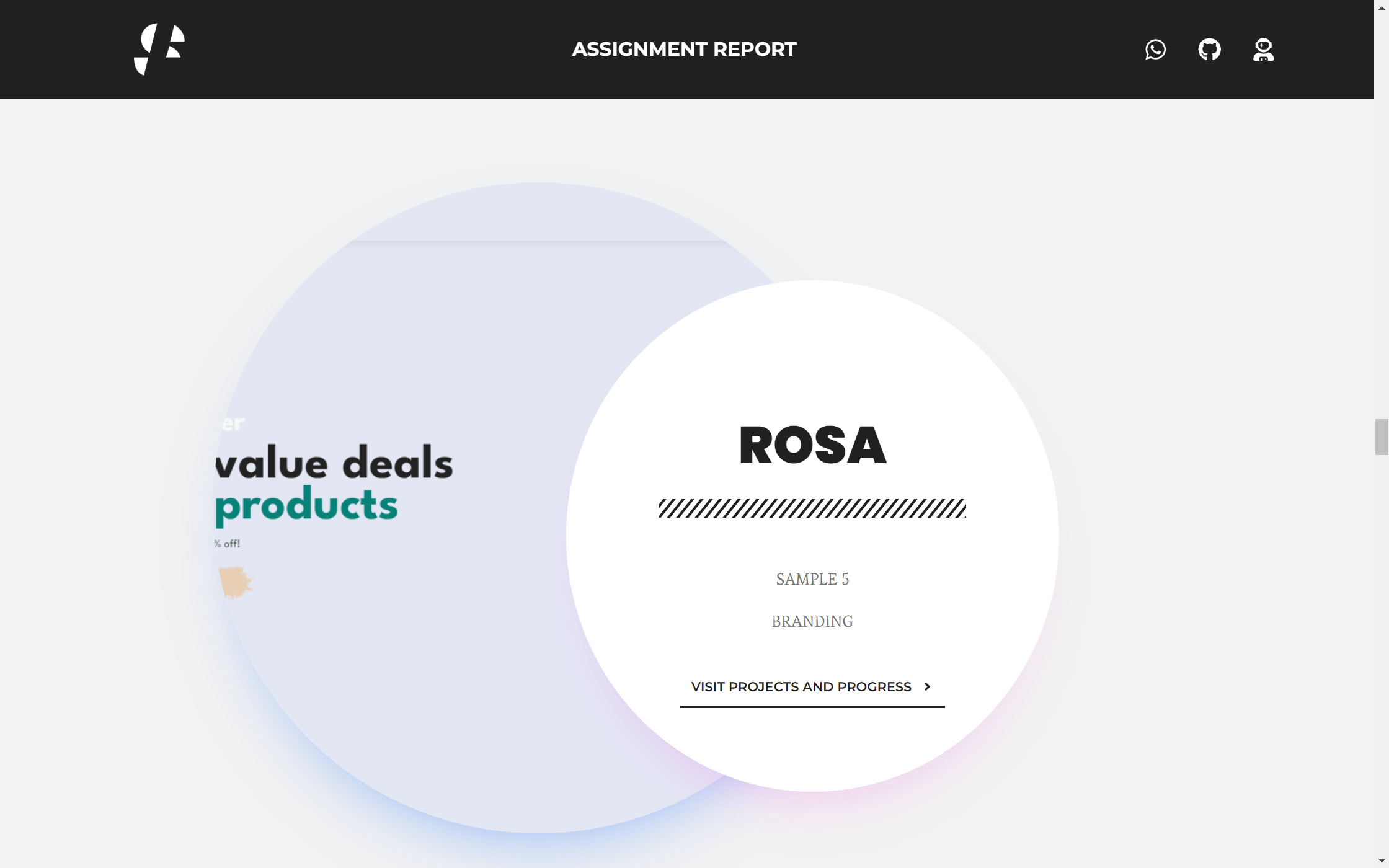Viewport: 1389px width, 868px height.
Task: Open the WhatsApp contact icon
Action: (1155, 50)
